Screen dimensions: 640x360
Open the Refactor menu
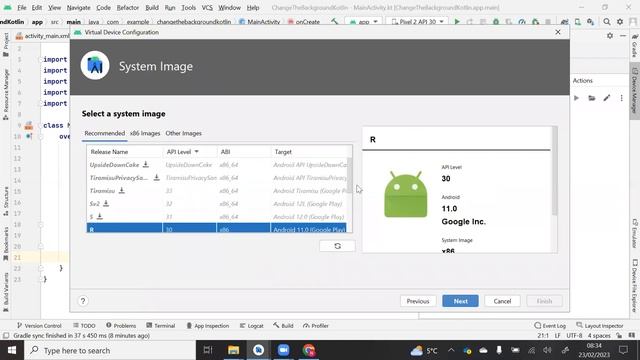tap(127, 7)
